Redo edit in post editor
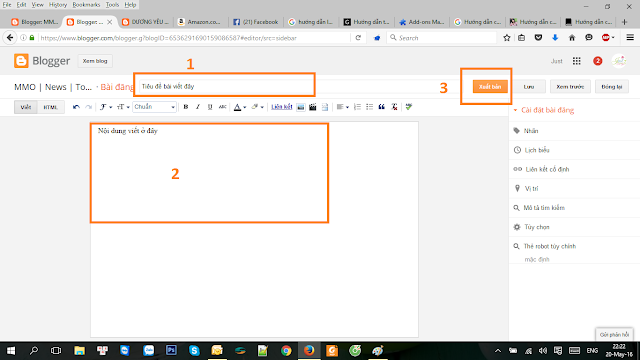This screenshot has width=640, height=360. pyautogui.click(x=89, y=107)
